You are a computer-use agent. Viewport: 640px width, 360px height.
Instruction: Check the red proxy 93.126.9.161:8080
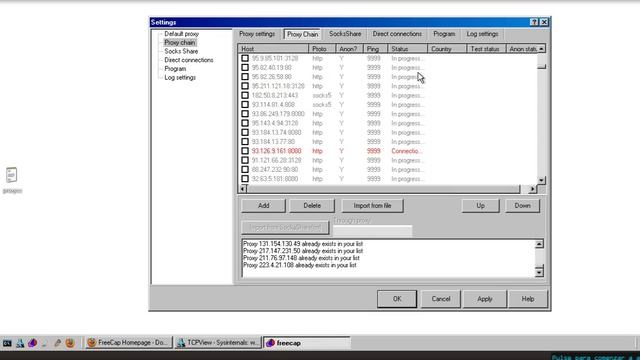click(245, 151)
